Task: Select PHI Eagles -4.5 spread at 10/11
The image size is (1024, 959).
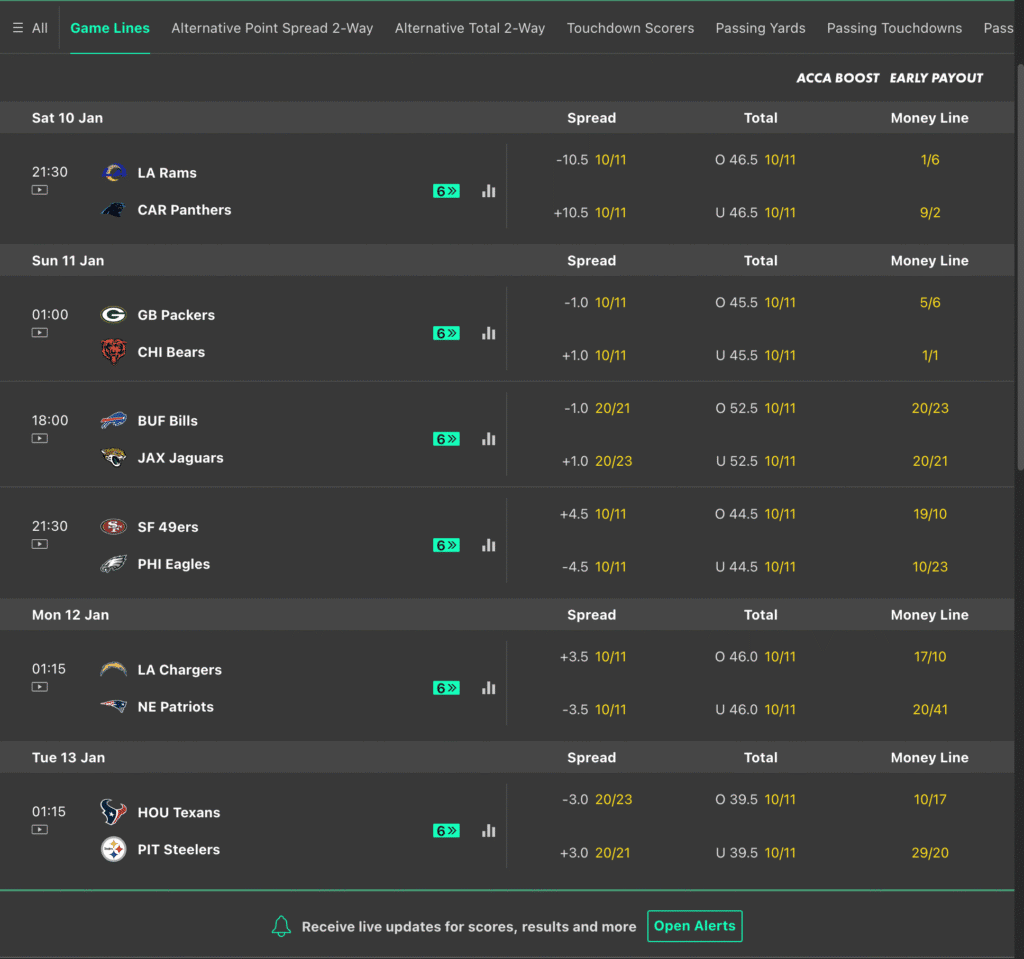Action: [594, 567]
